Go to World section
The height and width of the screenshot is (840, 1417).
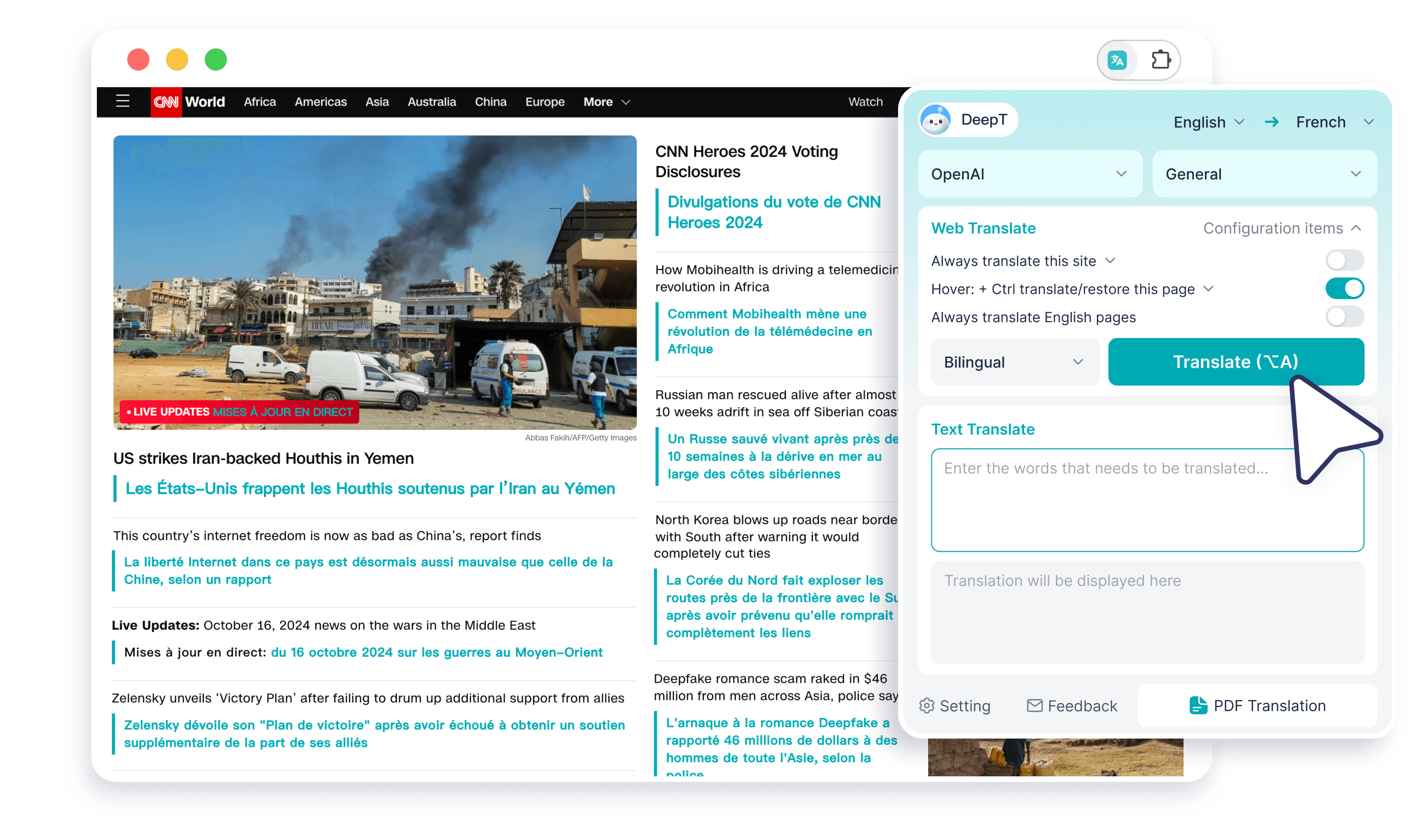click(x=205, y=102)
